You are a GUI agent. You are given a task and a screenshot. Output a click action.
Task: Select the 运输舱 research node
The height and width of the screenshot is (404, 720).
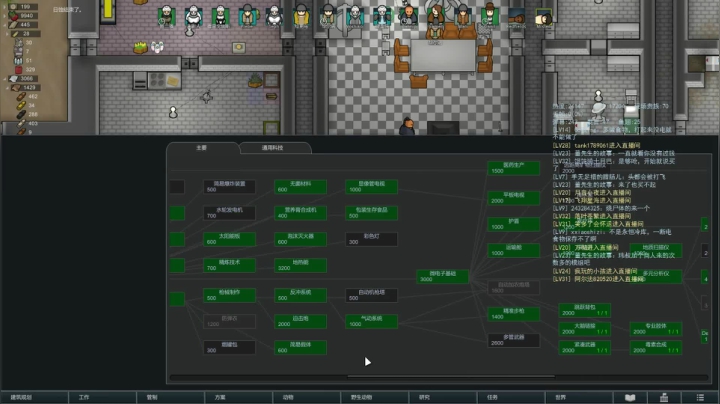click(513, 250)
